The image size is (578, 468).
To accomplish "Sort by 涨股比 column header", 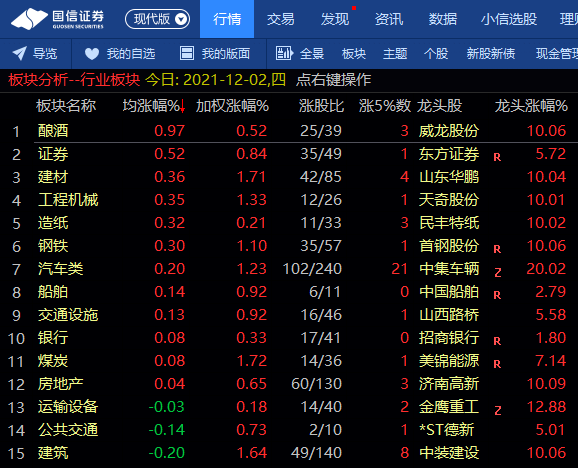I will click(321, 106).
